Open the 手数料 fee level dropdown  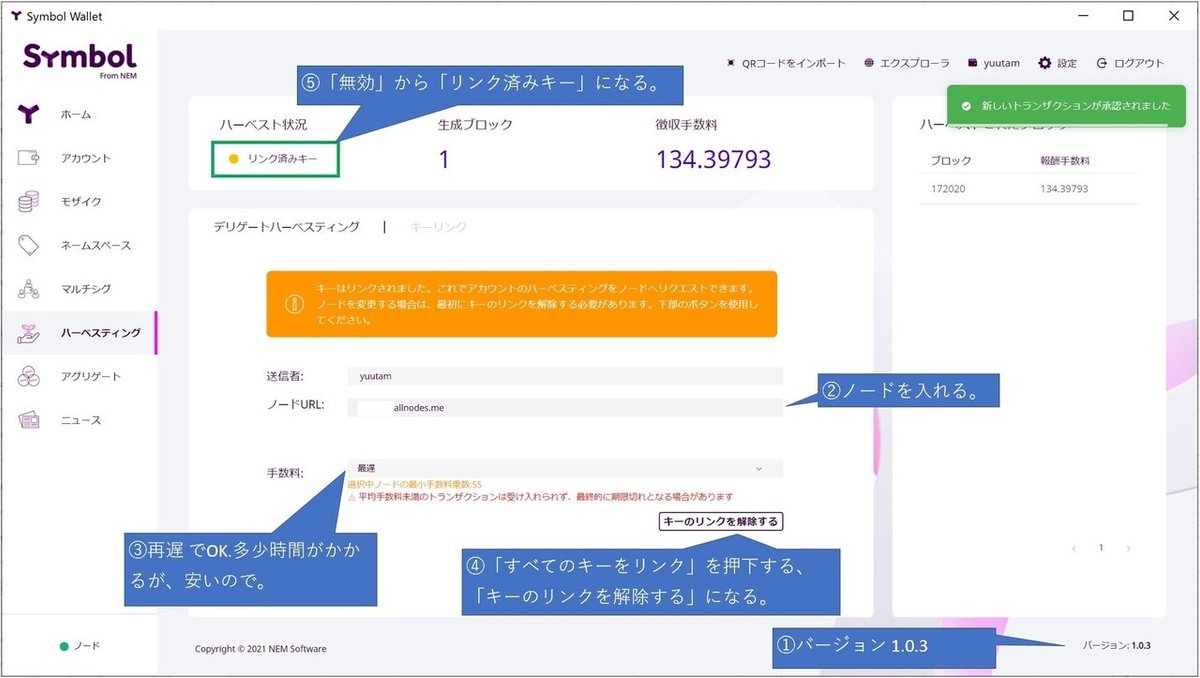click(560, 467)
